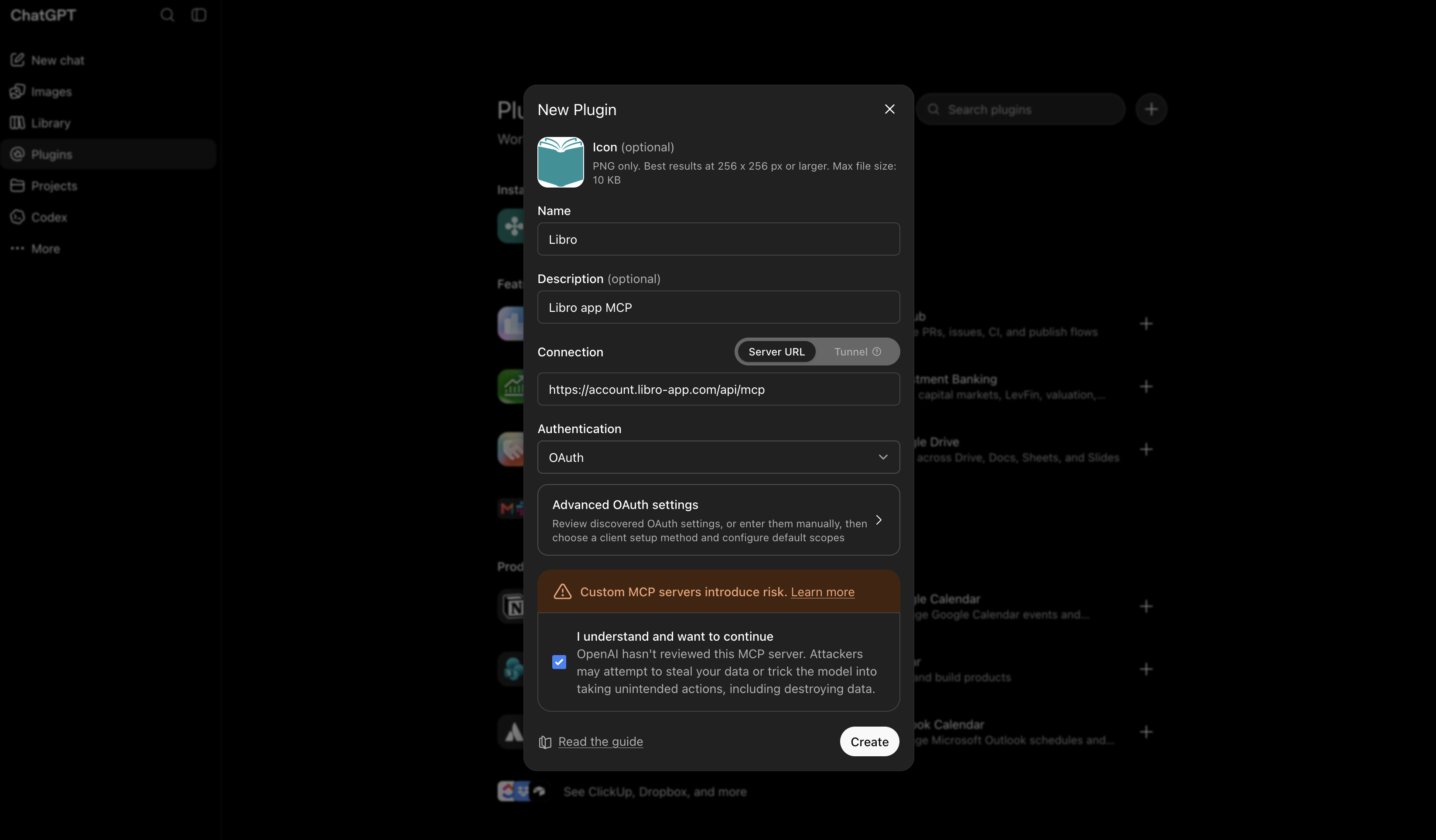Click the three-dot More icon

(17, 248)
